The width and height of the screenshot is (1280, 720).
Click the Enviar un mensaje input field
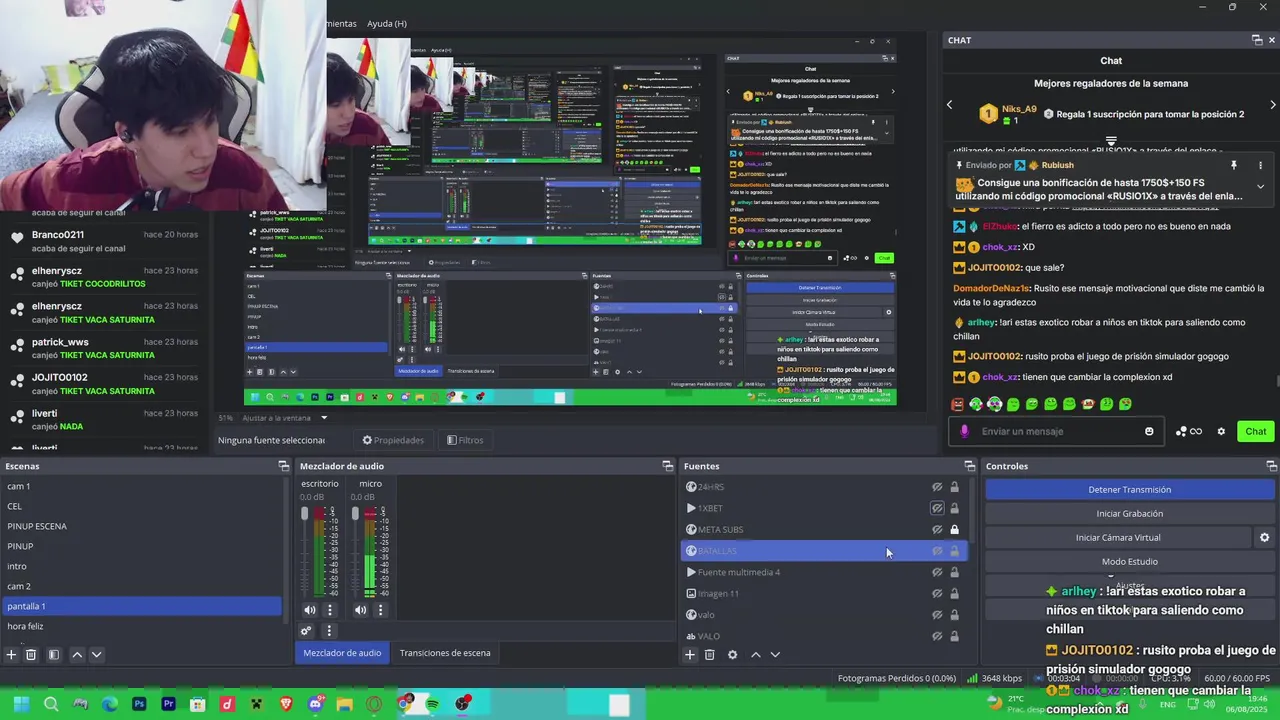pyautogui.click(x=1058, y=432)
